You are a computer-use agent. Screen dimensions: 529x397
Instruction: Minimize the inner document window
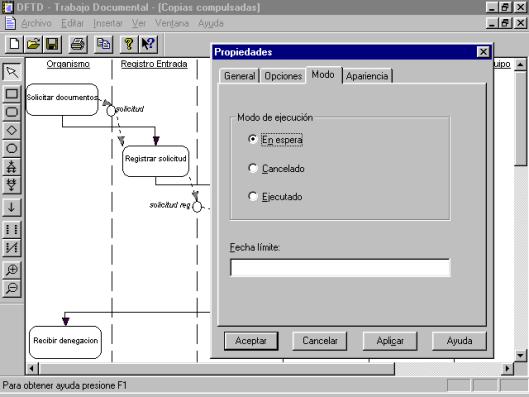click(492, 23)
